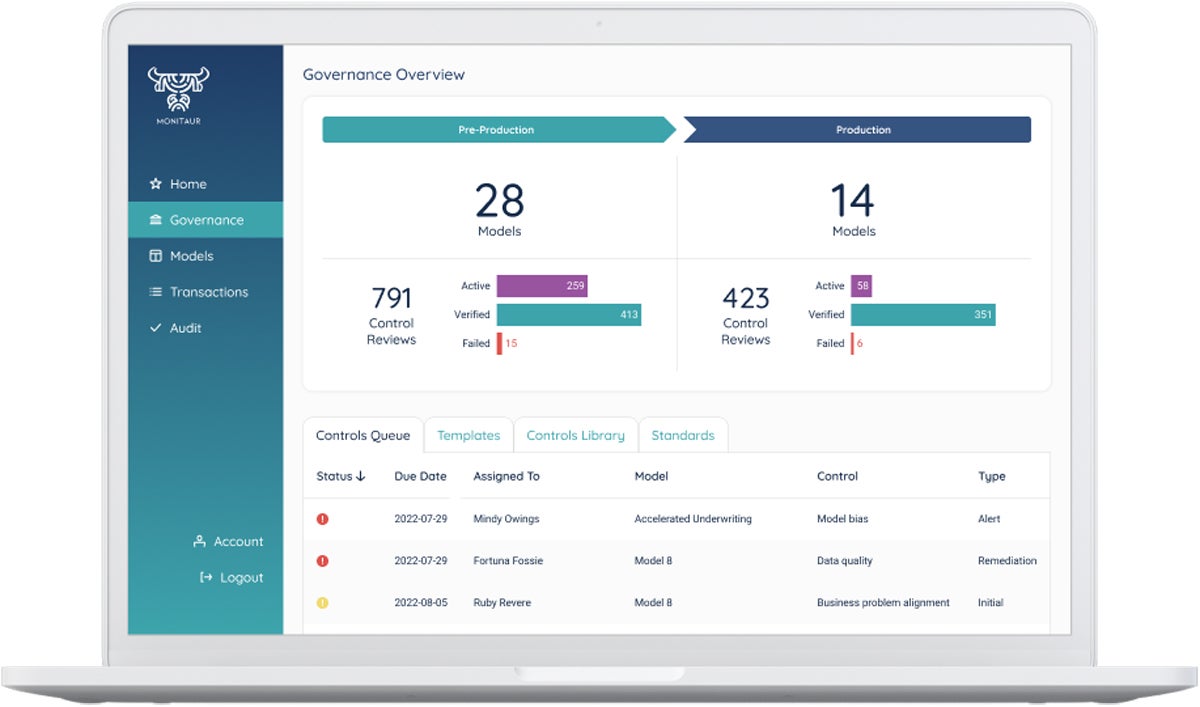The image size is (1200, 707).
Task: Click the 28 Models pre-production count
Action: pos(499,210)
